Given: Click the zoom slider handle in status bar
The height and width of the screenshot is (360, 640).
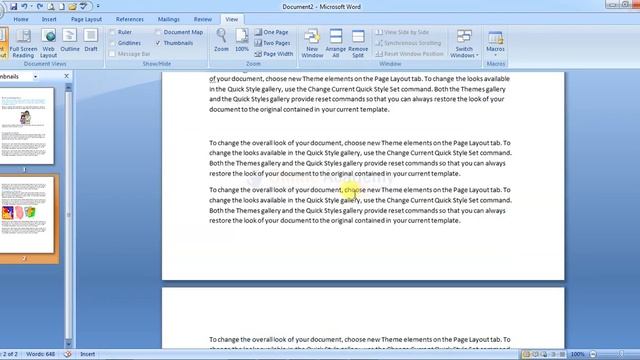Looking at the screenshot, I should point(621,354).
